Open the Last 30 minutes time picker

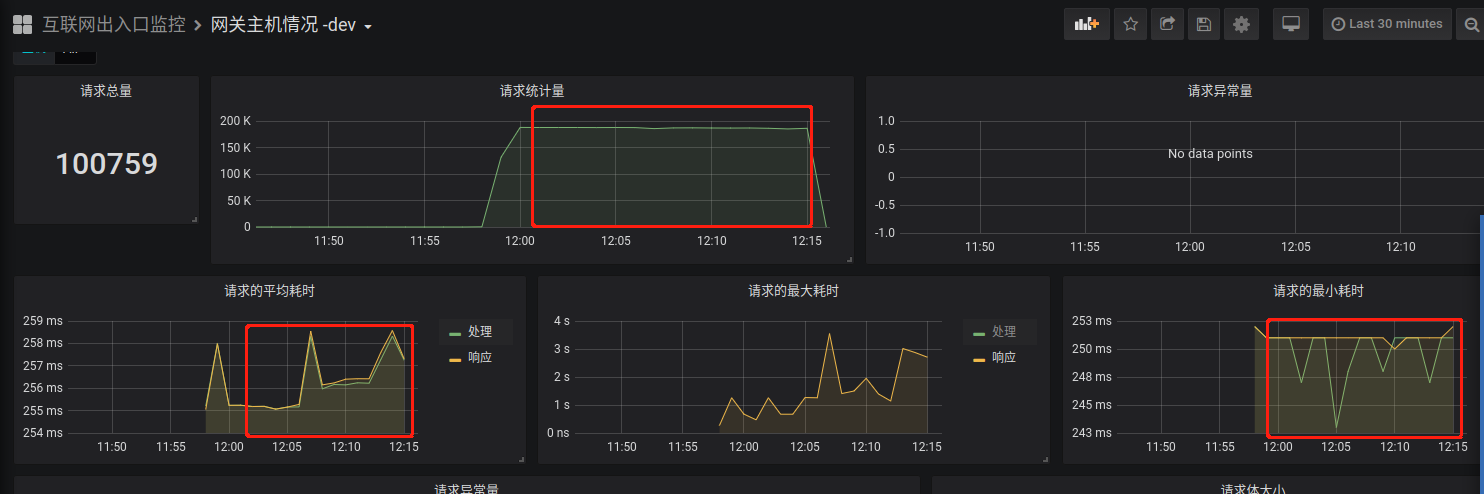point(1387,24)
